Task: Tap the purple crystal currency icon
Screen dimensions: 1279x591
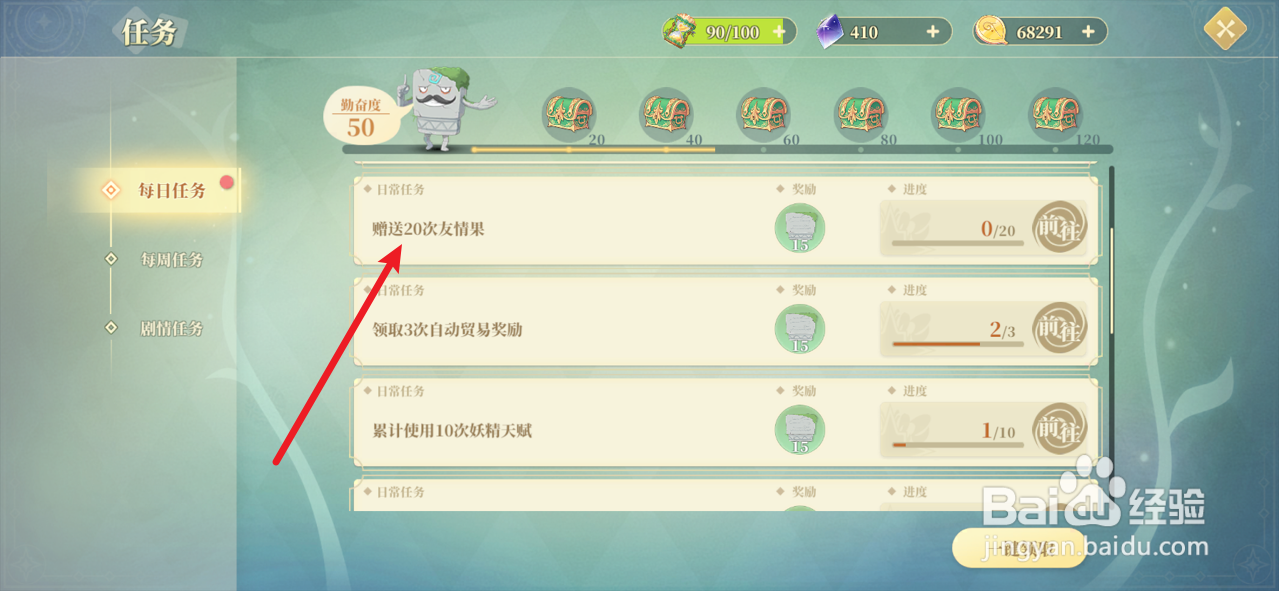Action: (830, 31)
